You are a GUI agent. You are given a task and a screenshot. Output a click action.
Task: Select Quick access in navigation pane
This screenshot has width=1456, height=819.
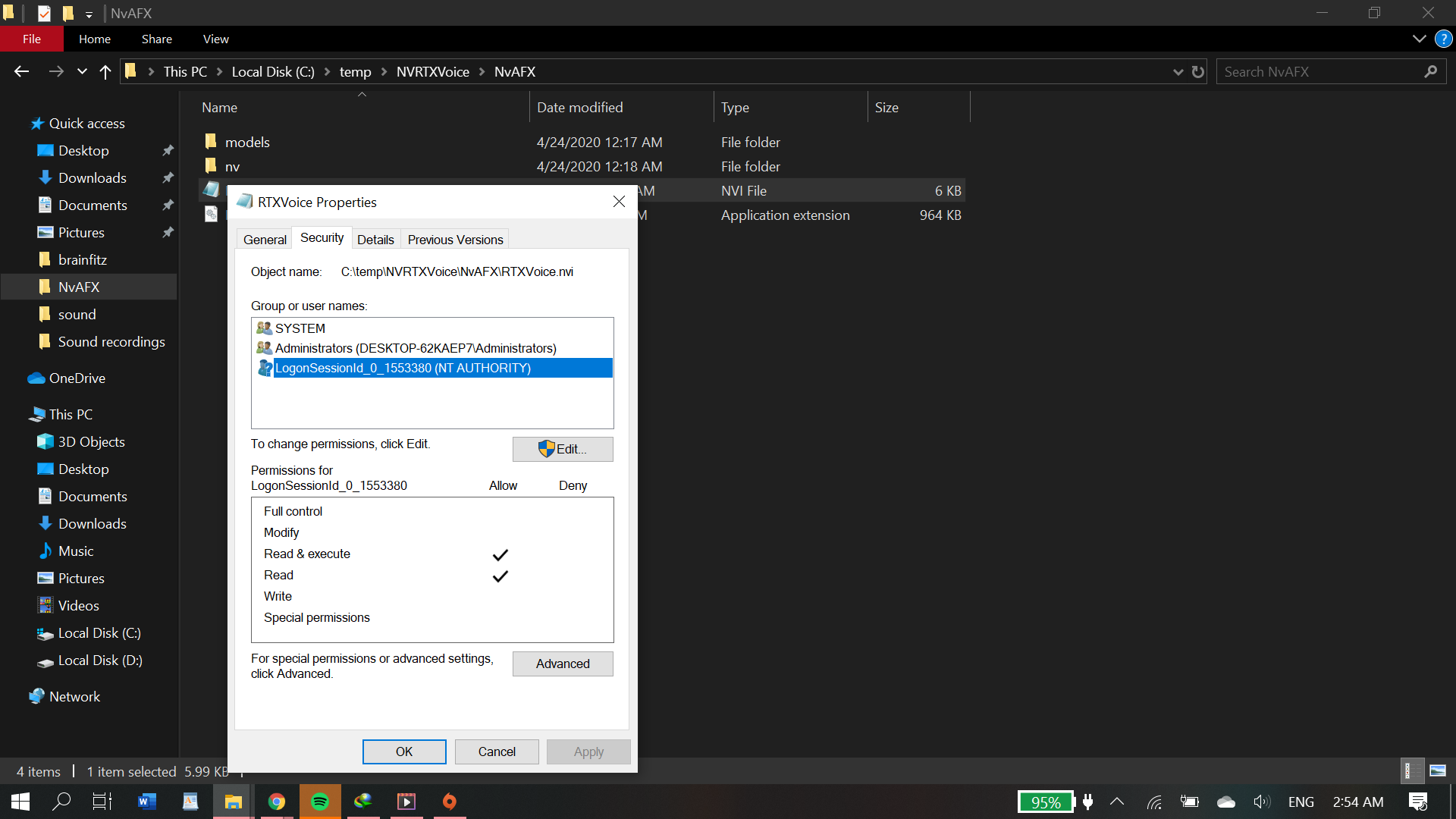(86, 123)
